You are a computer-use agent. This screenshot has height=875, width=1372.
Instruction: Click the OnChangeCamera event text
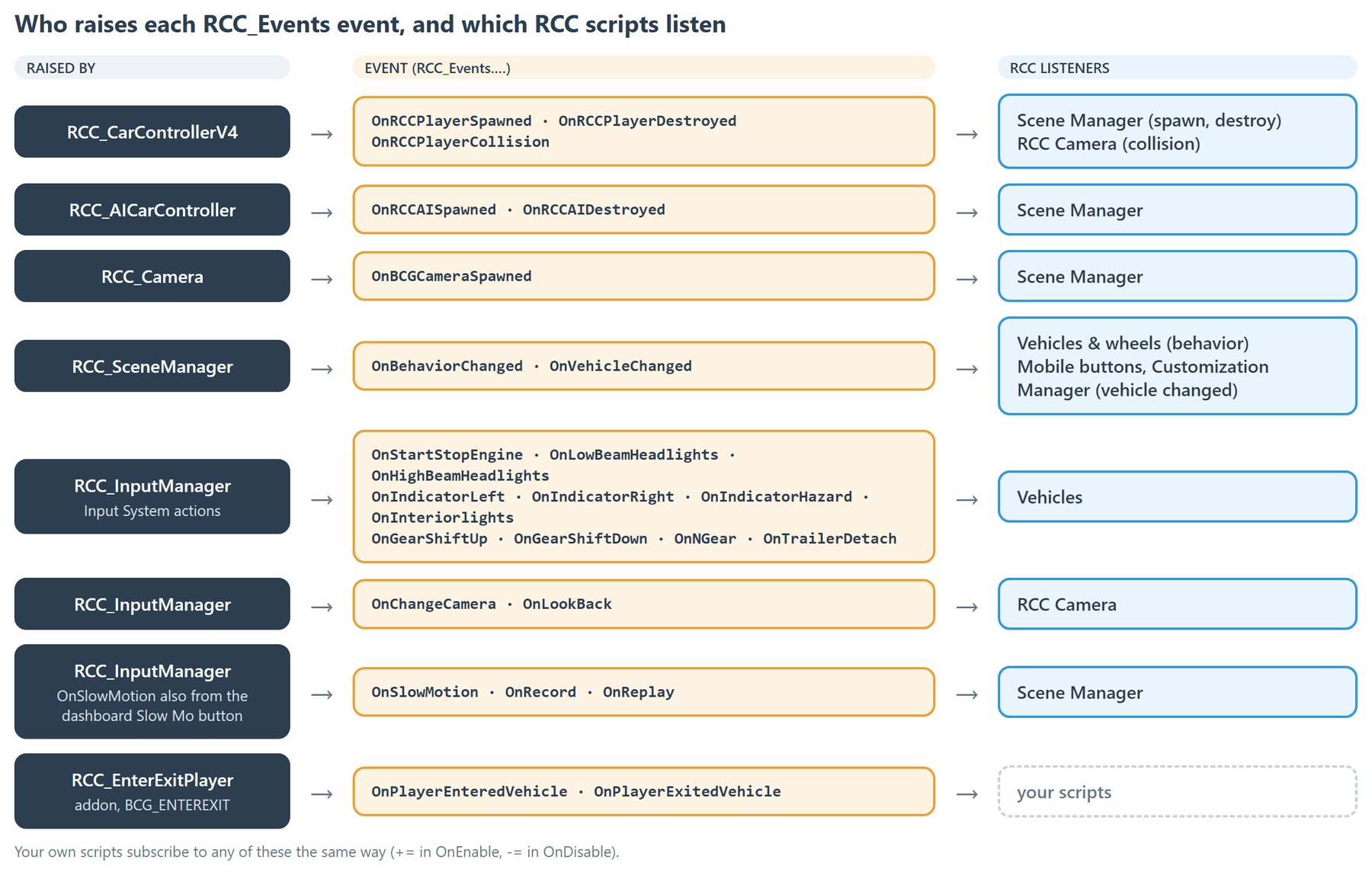[x=434, y=604]
